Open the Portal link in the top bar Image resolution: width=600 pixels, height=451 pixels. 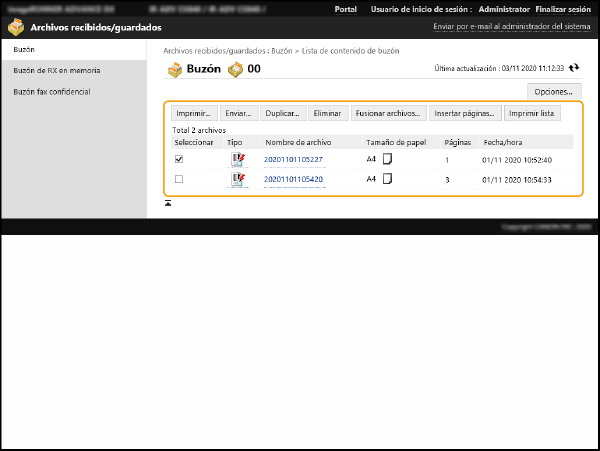click(345, 9)
